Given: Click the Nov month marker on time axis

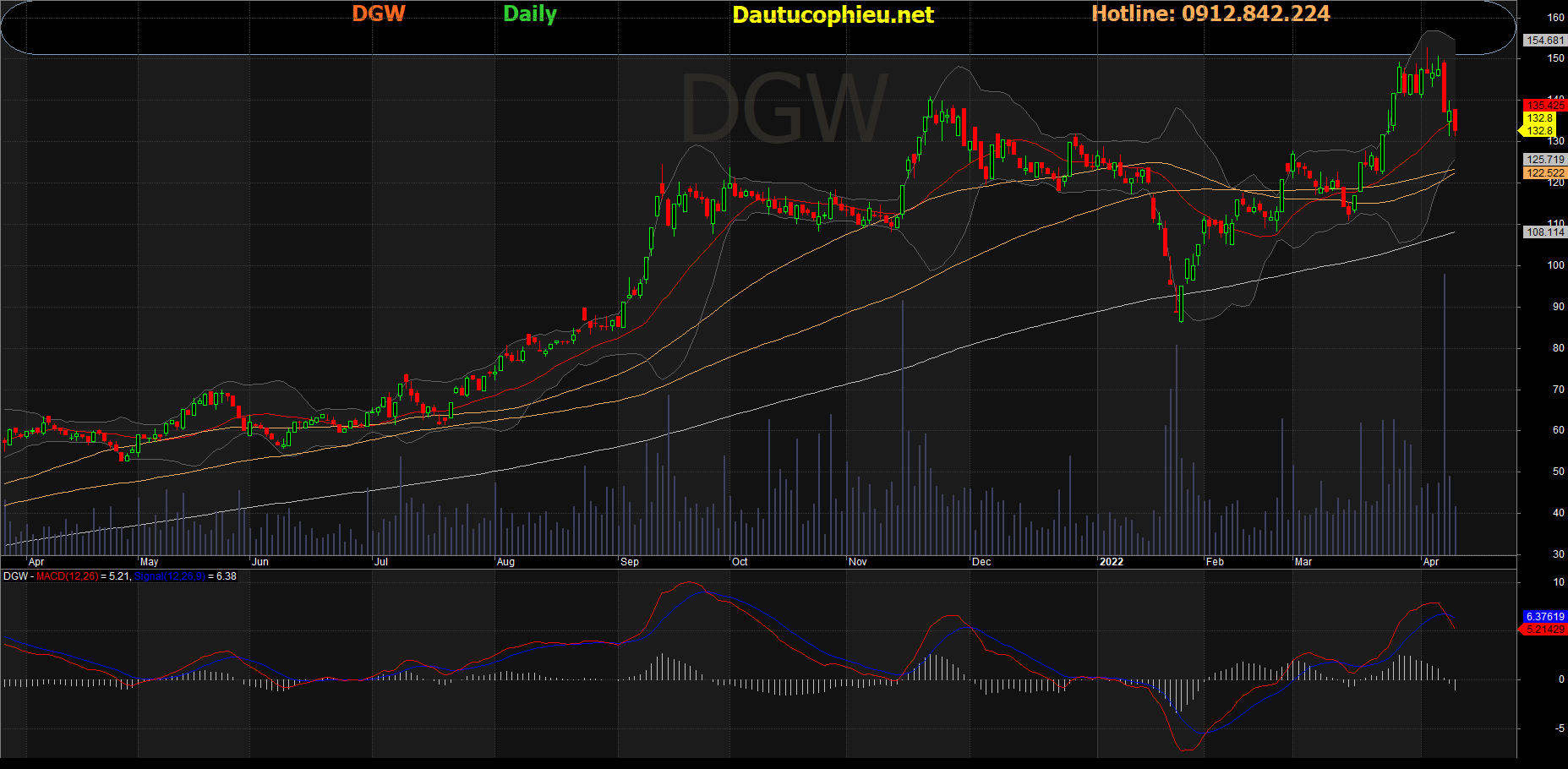Looking at the screenshot, I should [857, 562].
